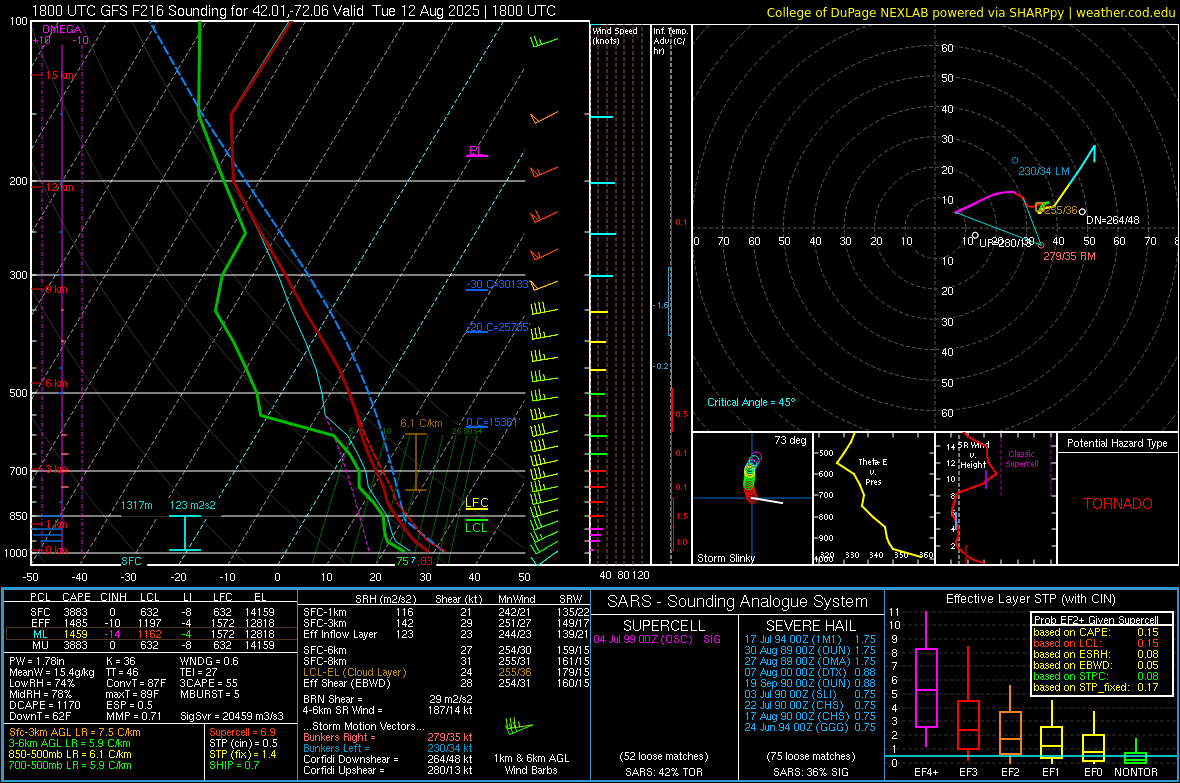Click 'DCAPE = 1170' value

(x=45, y=705)
